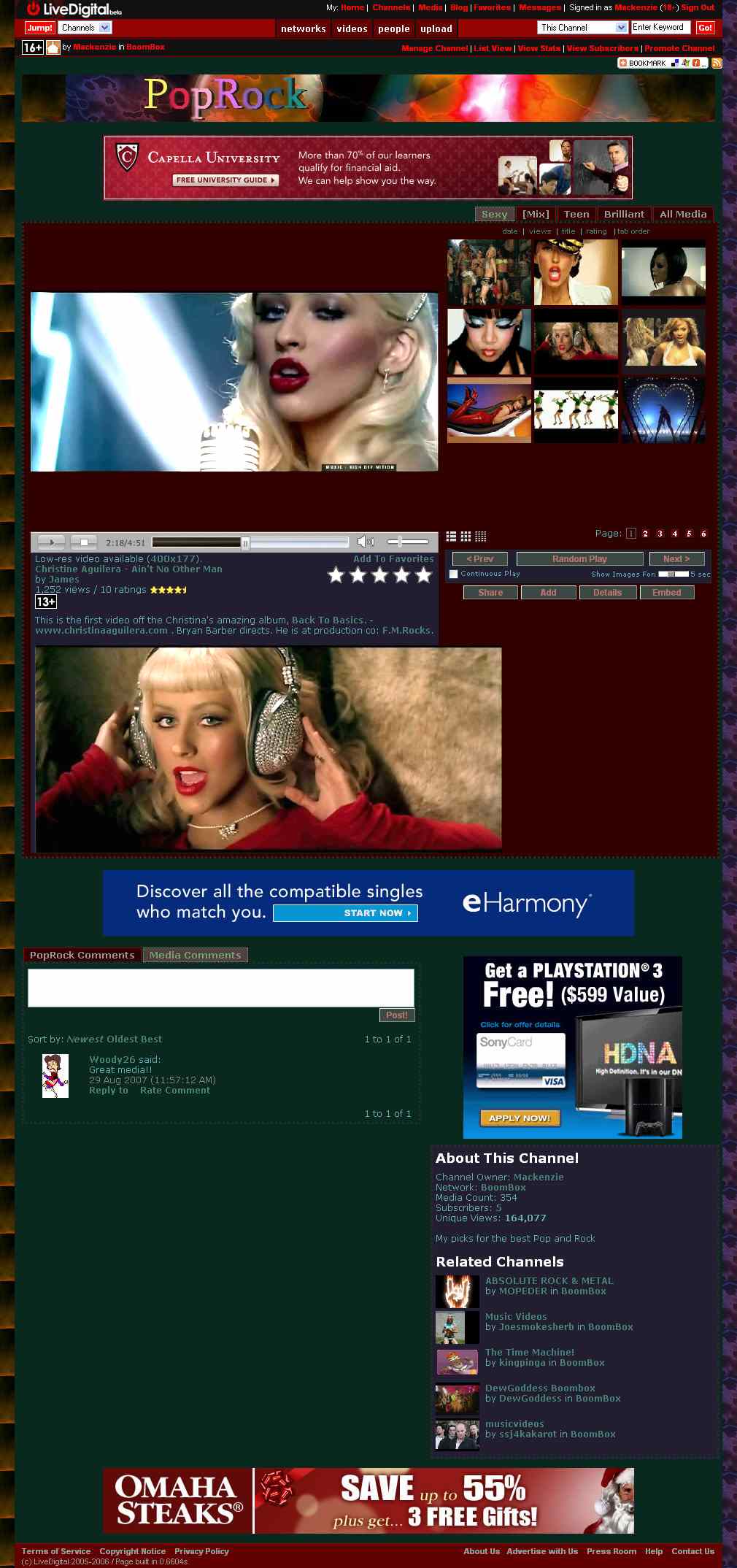The image size is (737, 1568).
Task: Open the people menu item
Action: [x=394, y=28]
